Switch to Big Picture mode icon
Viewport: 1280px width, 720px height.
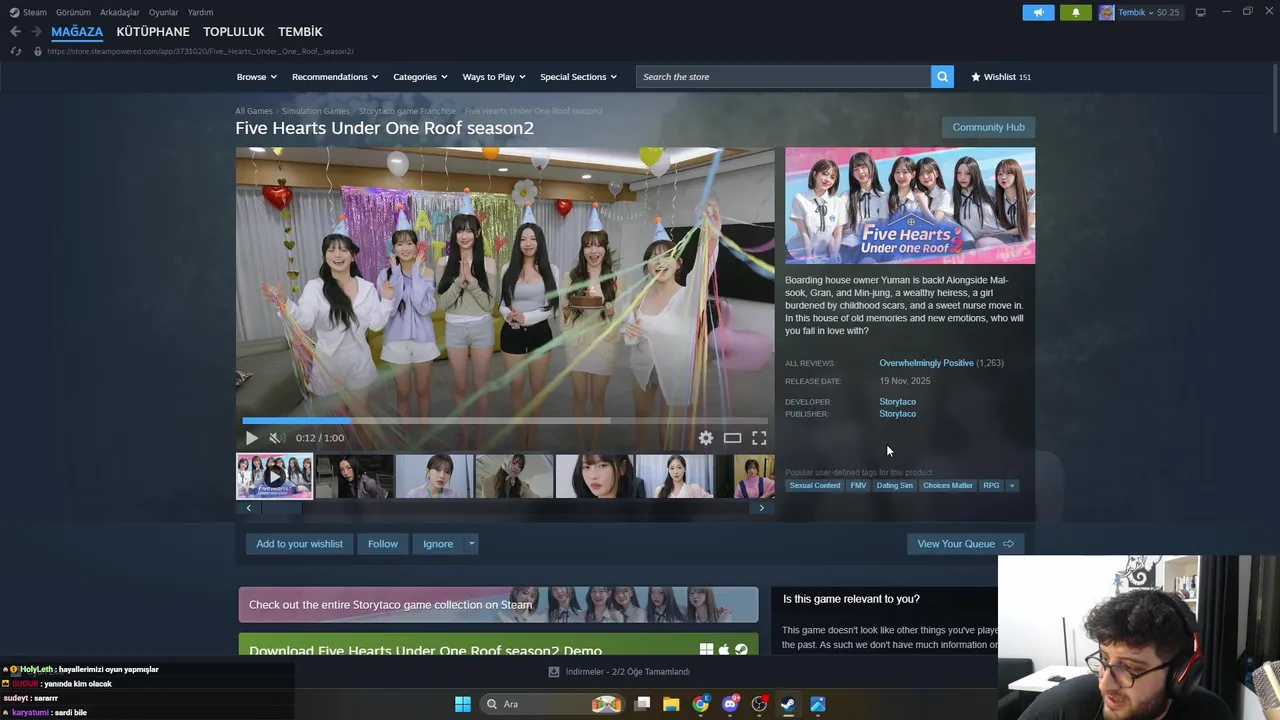(1201, 12)
